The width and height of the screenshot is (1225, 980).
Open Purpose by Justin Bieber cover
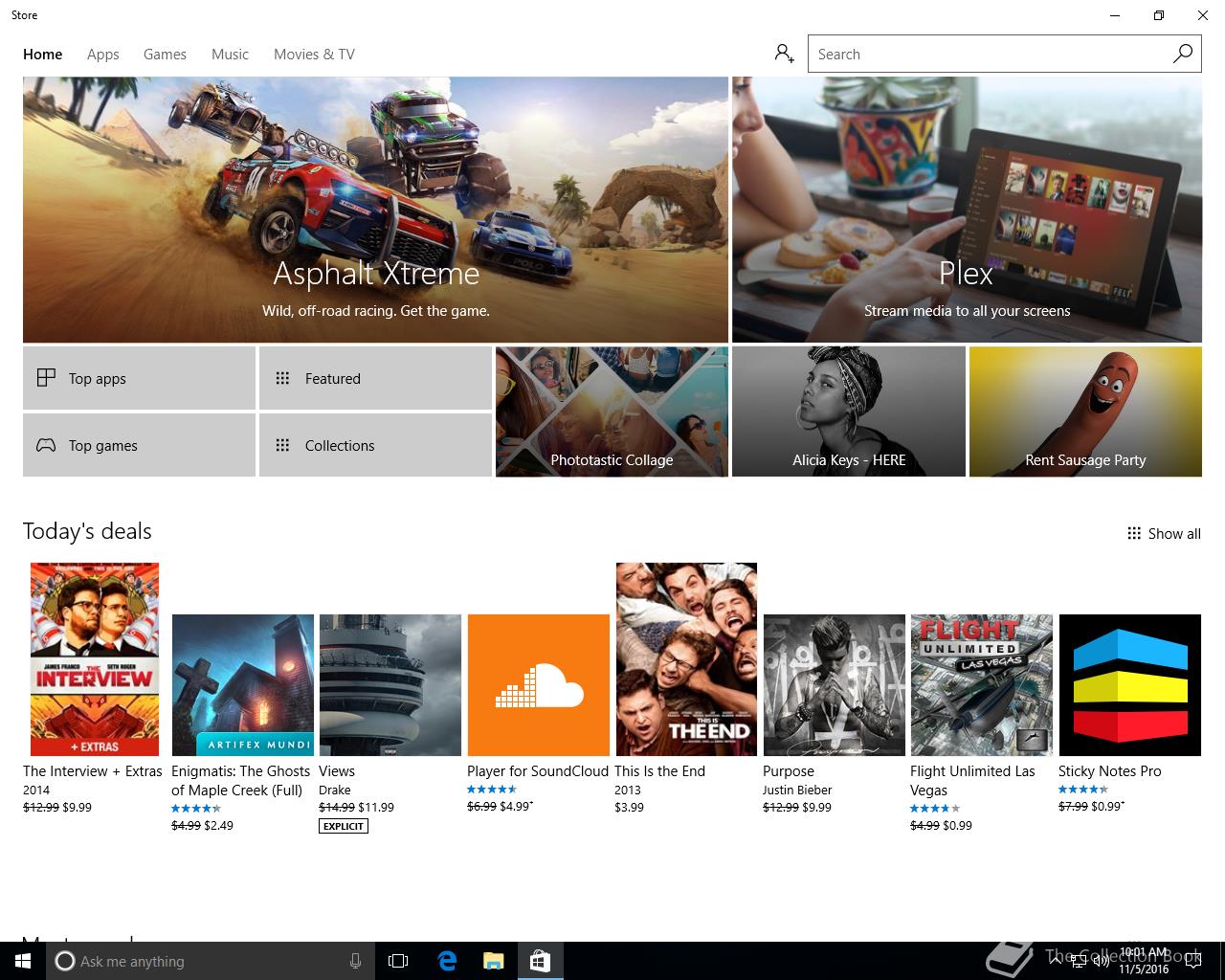tap(834, 685)
